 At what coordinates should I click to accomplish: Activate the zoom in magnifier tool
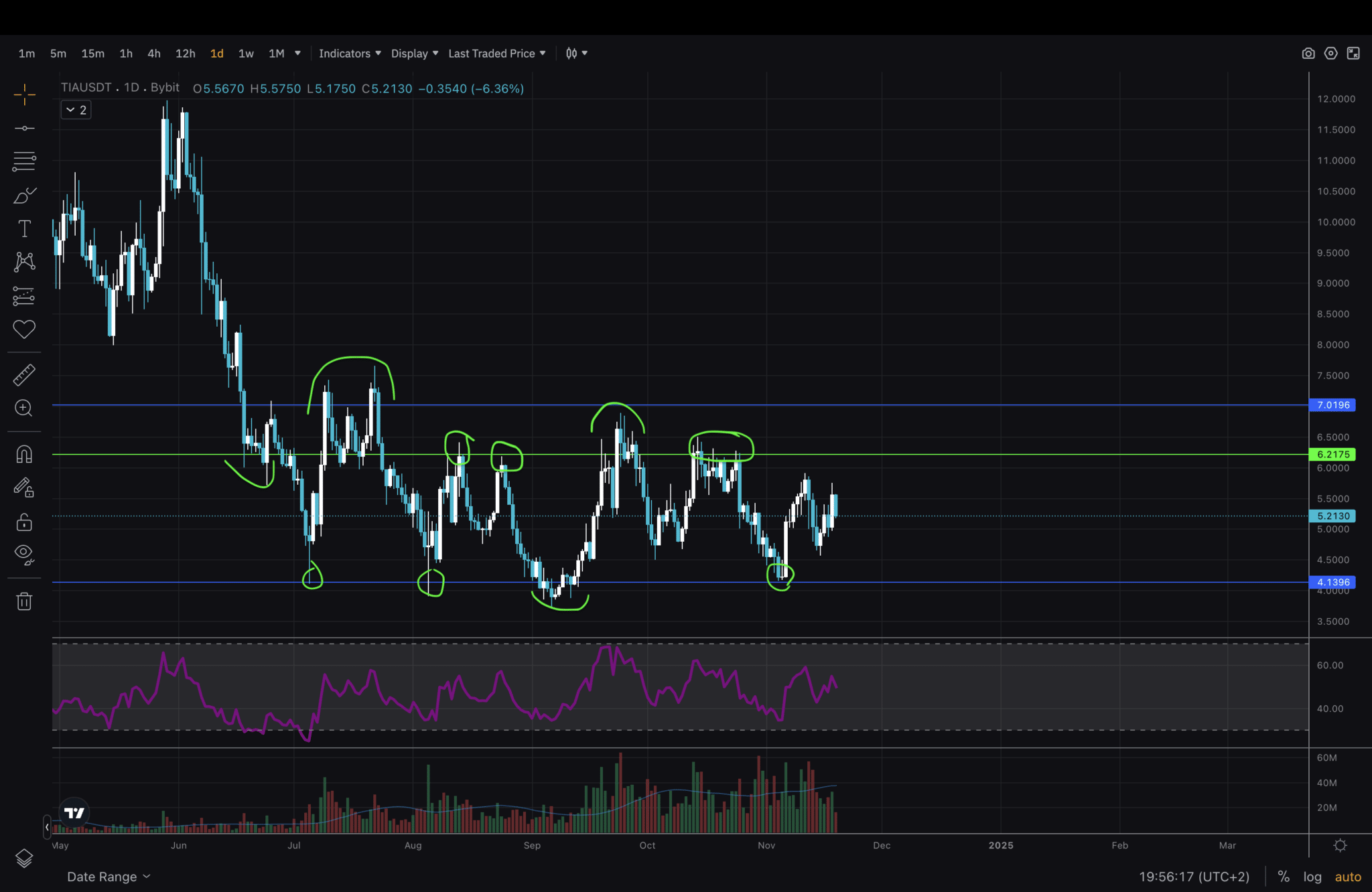click(x=24, y=408)
